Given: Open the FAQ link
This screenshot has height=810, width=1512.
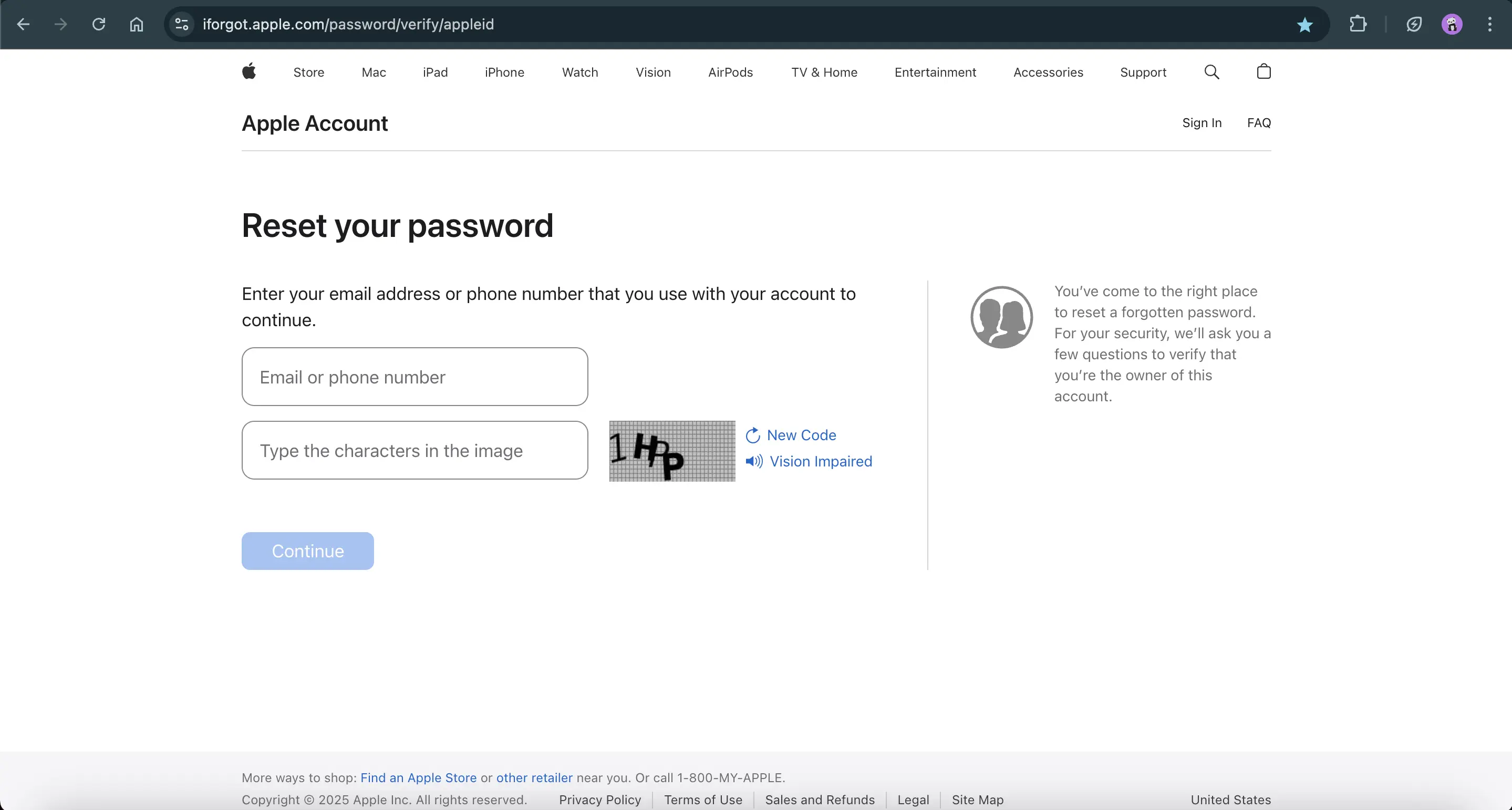Looking at the screenshot, I should coord(1258,123).
